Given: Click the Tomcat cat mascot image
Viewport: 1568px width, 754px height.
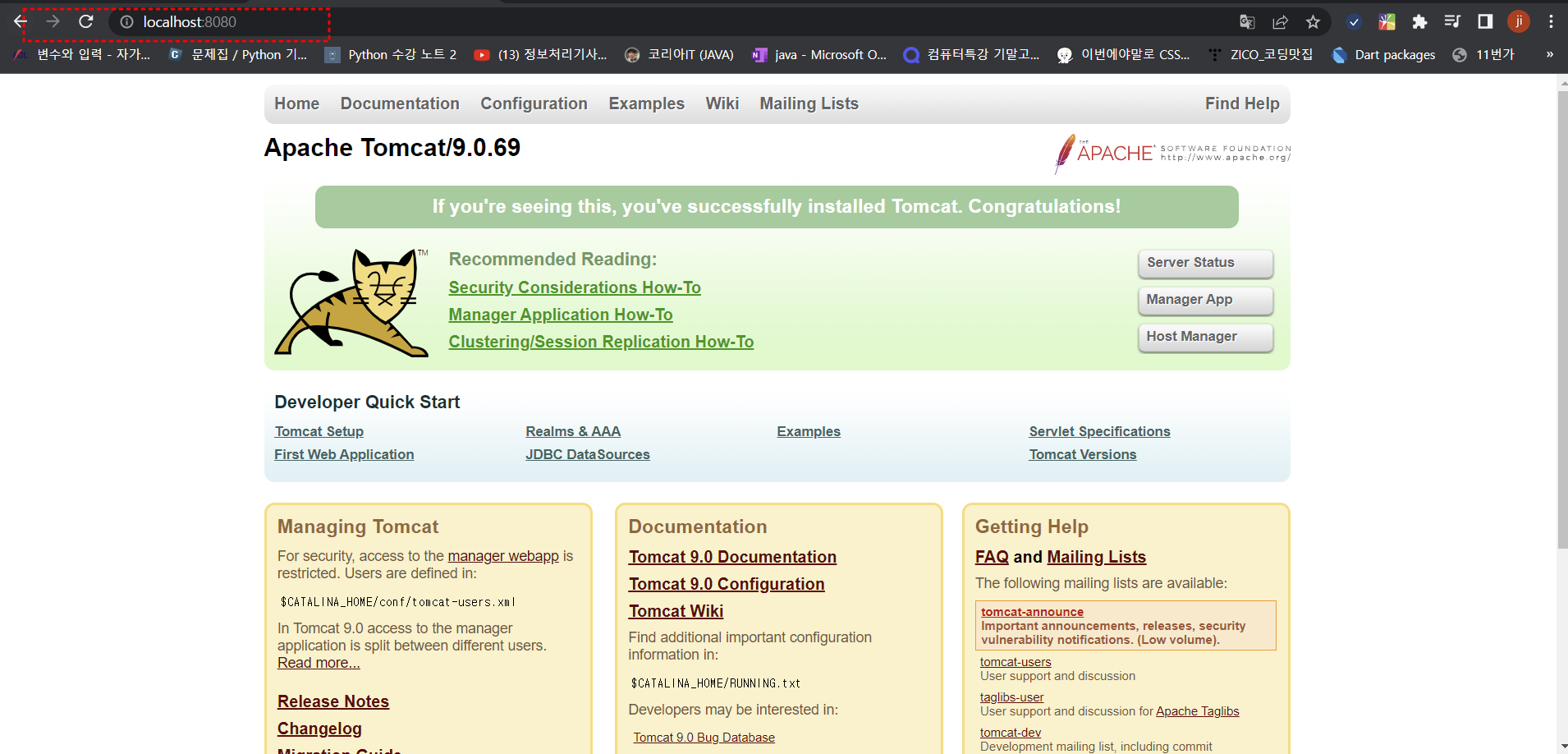Looking at the screenshot, I should pos(351,302).
